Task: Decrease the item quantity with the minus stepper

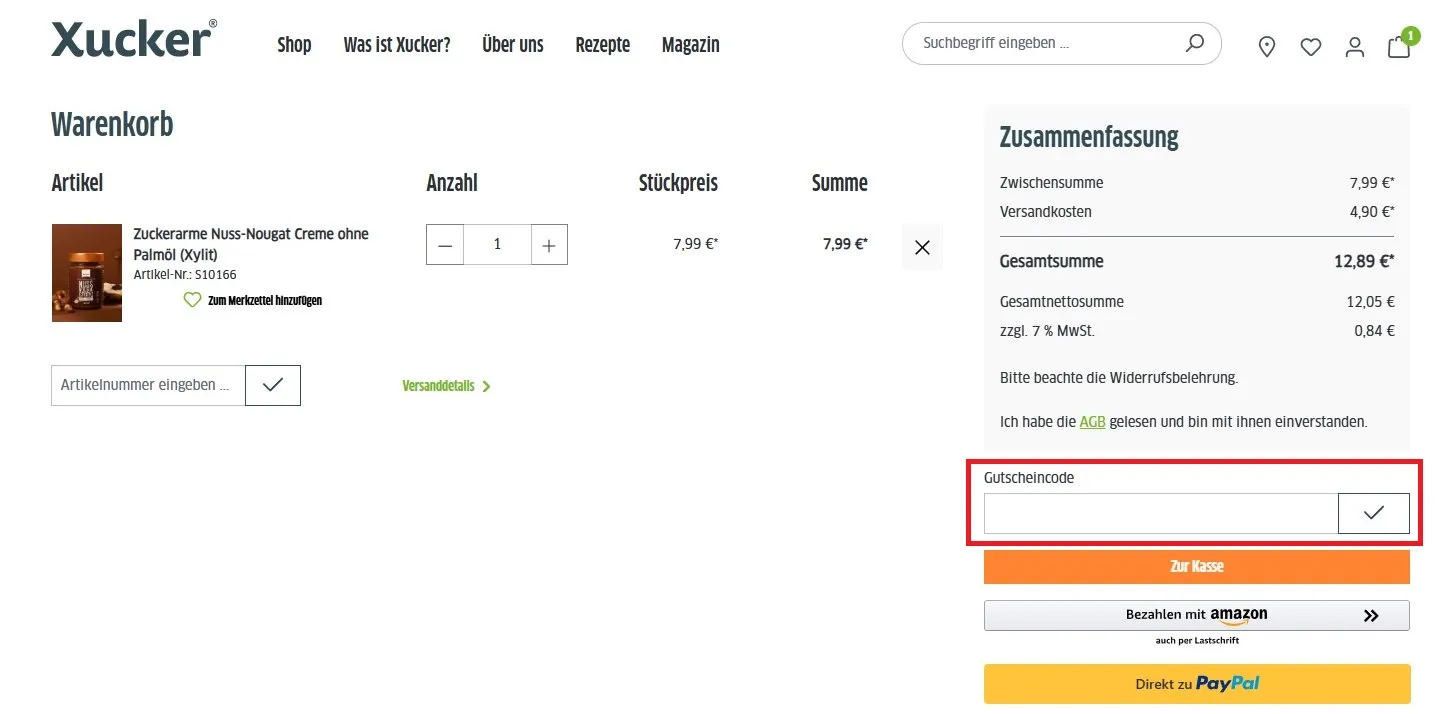Action: coord(445,244)
